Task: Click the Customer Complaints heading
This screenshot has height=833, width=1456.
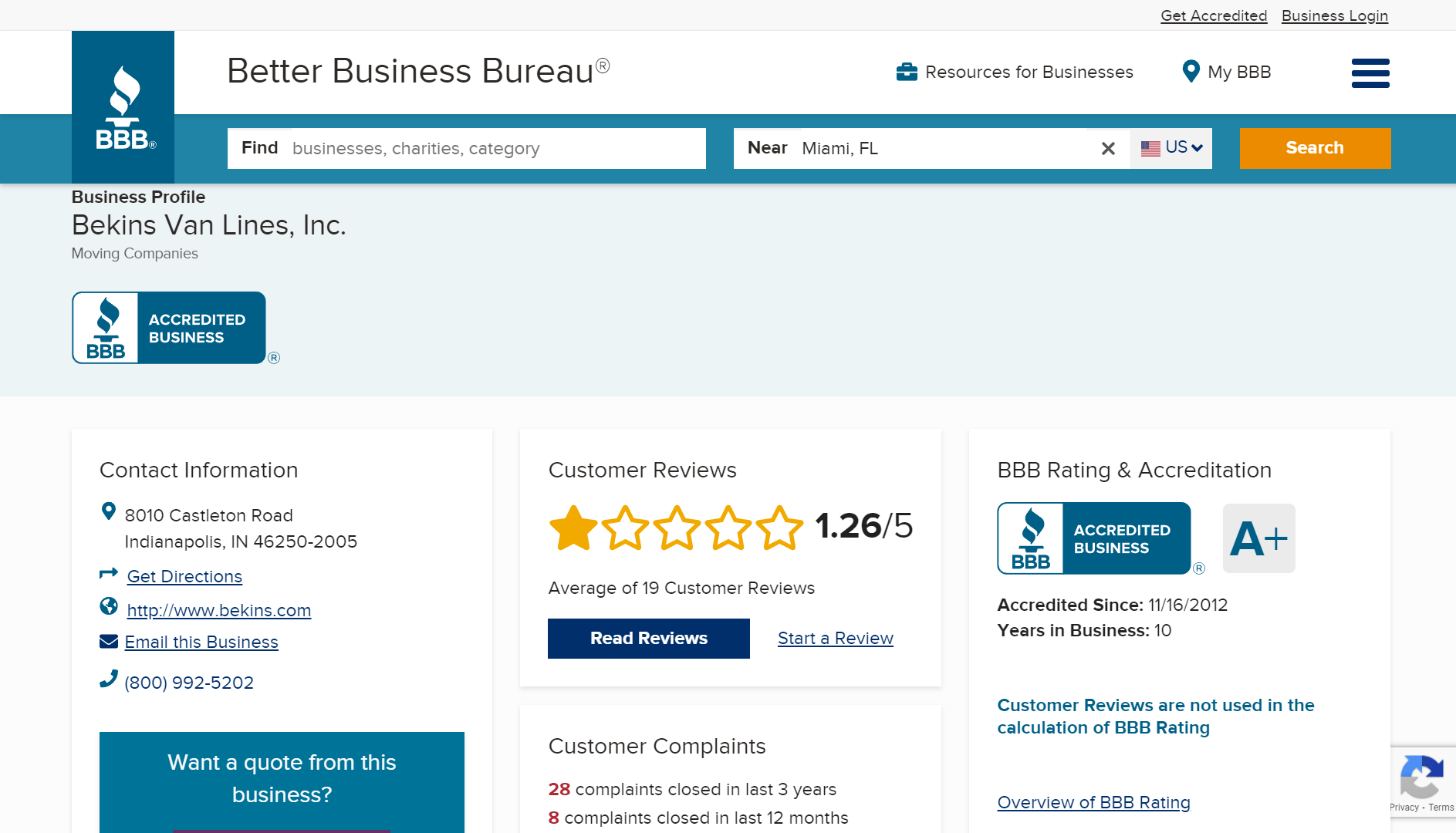Action: click(657, 747)
